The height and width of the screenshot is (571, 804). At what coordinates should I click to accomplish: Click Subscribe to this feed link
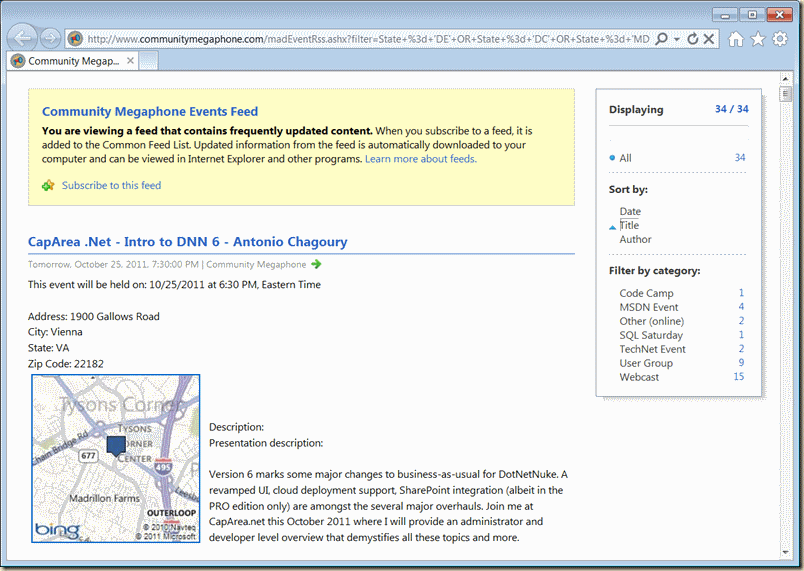(x=111, y=185)
